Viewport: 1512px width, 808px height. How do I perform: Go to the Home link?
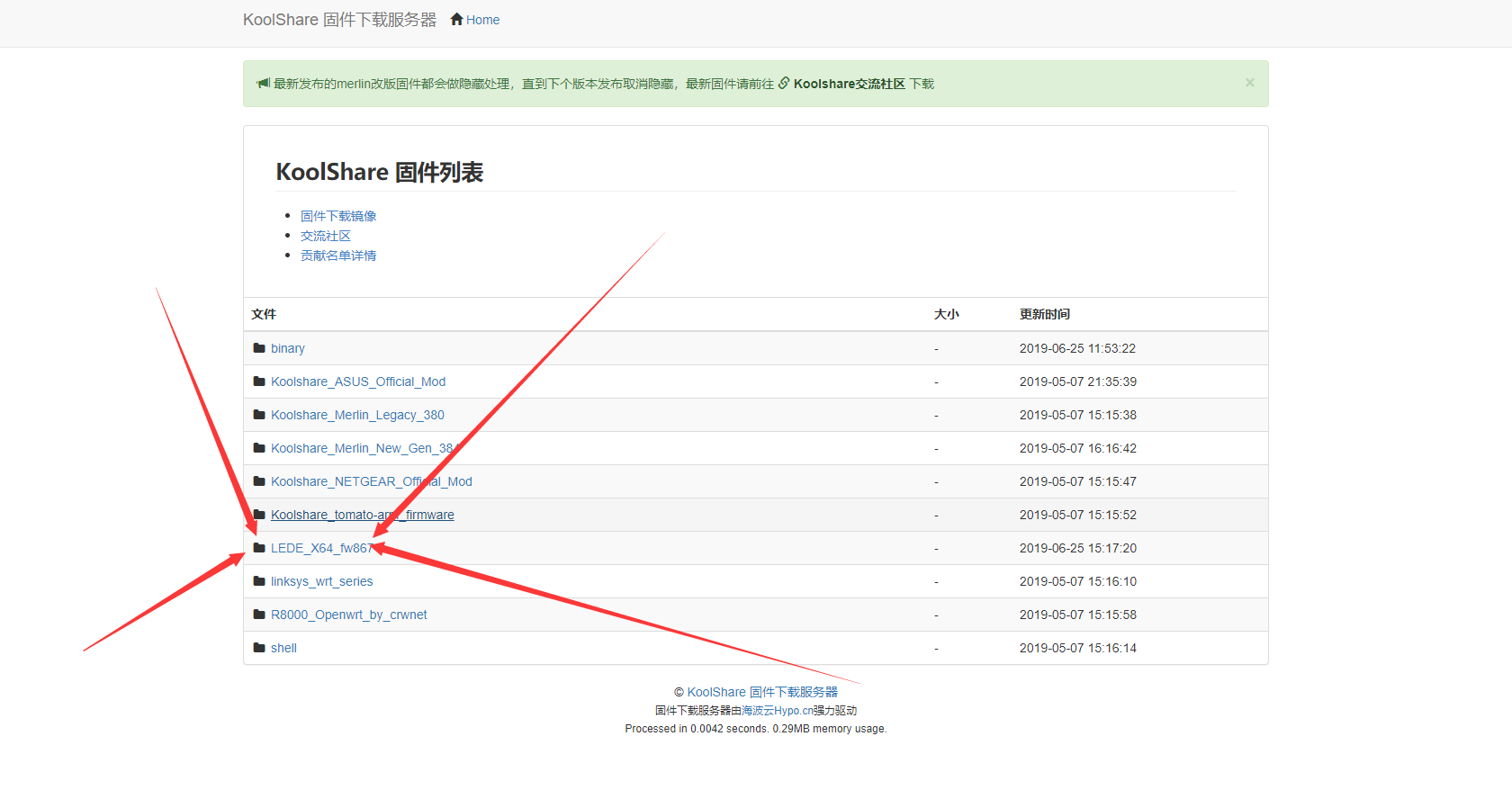click(x=482, y=20)
